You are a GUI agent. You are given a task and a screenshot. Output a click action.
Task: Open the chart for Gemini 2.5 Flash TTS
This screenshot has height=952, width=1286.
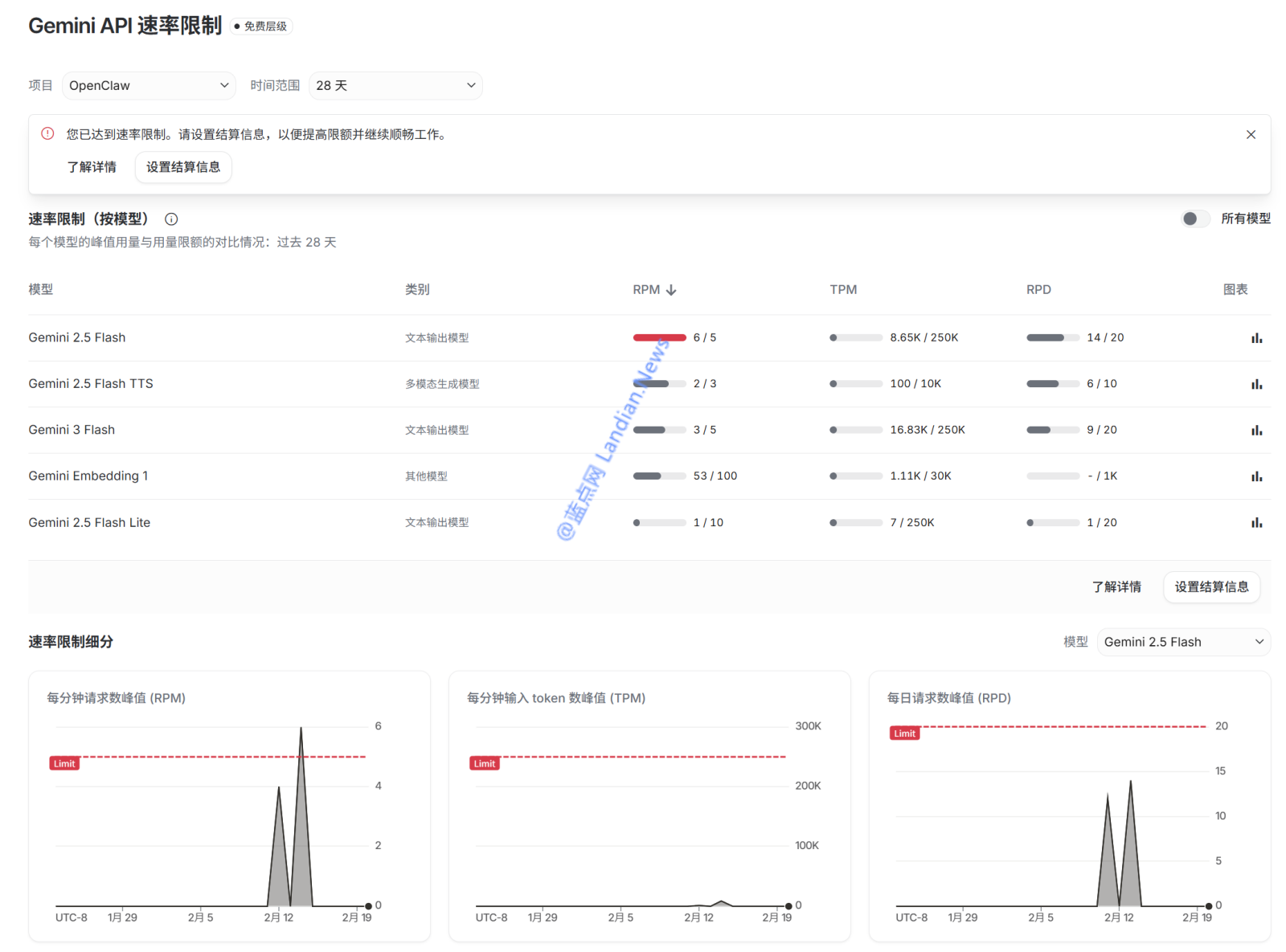click(1256, 384)
